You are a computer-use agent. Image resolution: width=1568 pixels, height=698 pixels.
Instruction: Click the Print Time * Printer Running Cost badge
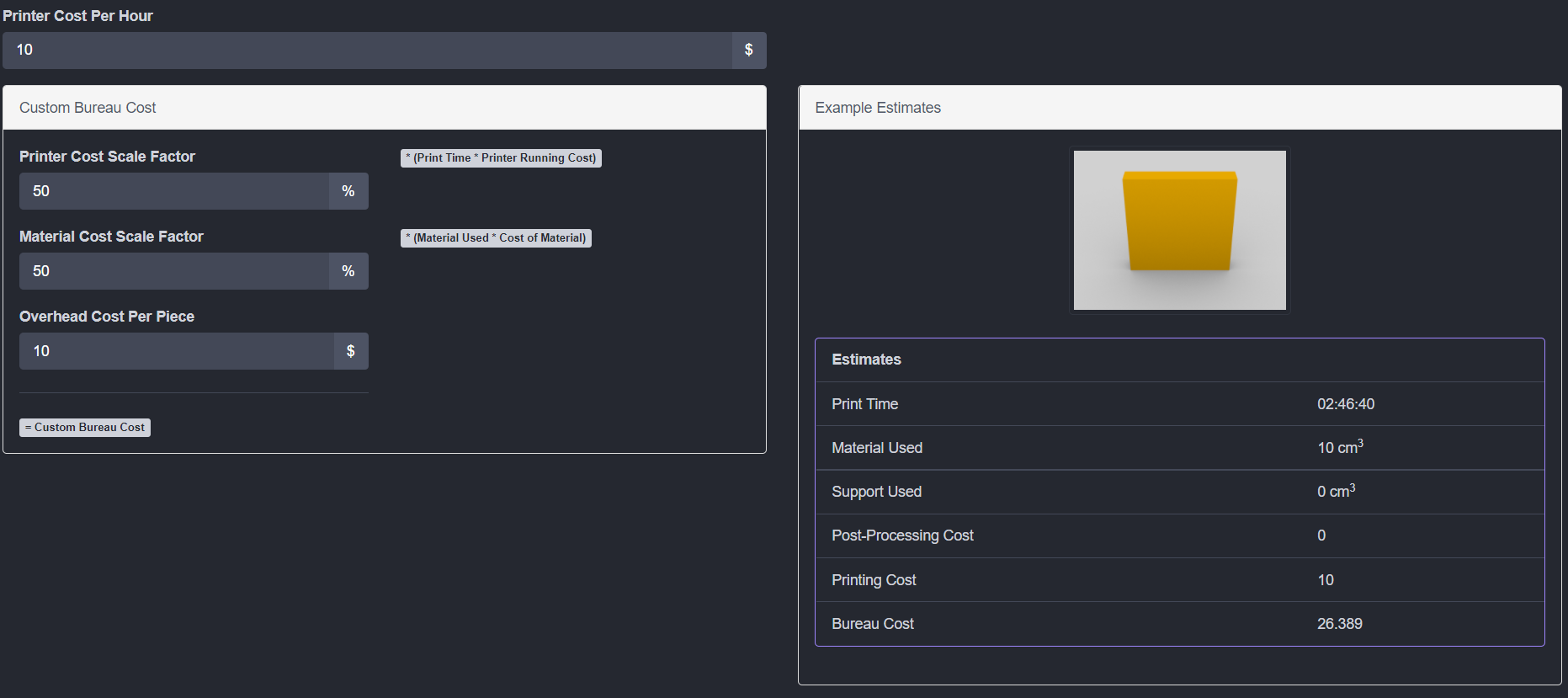[x=501, y=158]
